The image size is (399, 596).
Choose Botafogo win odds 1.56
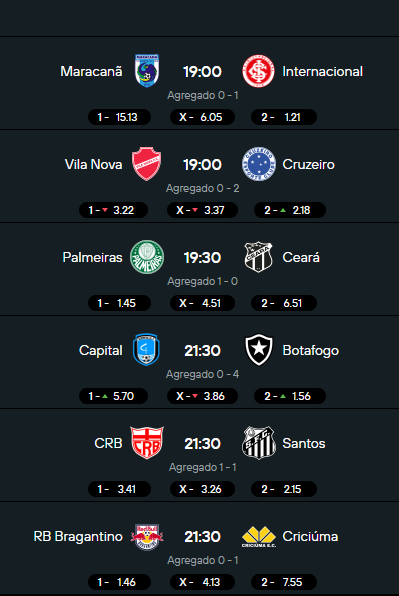coord(290,396)
